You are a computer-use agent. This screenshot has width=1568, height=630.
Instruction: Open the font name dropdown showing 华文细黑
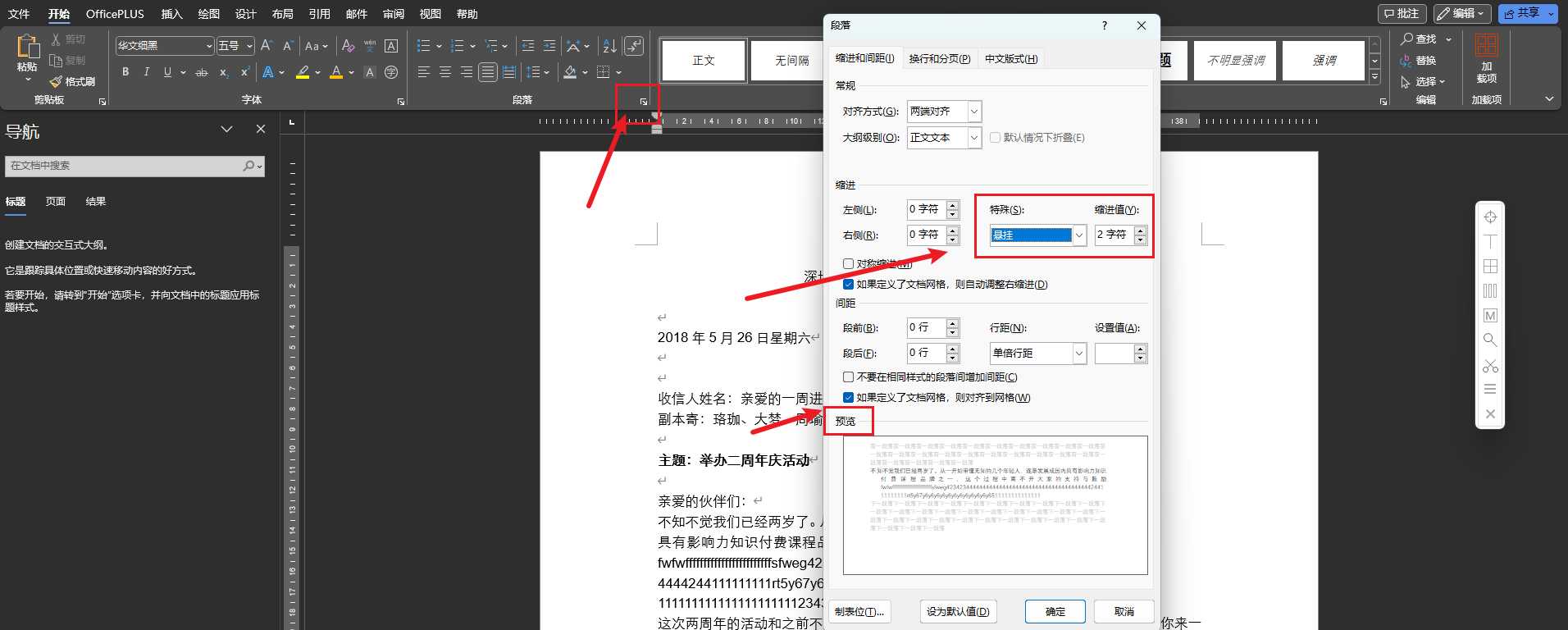209,46
